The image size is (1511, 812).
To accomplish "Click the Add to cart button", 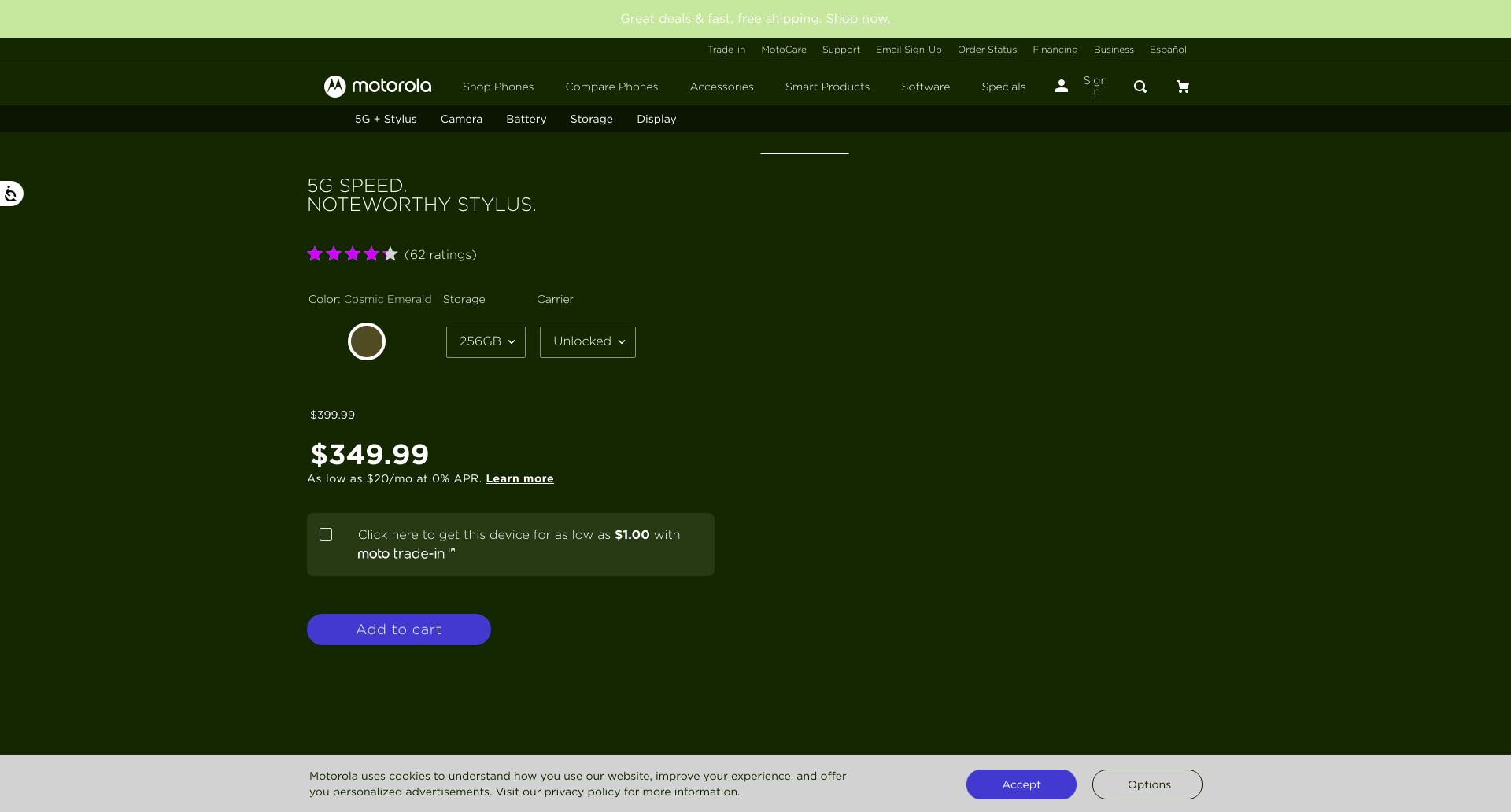I will pyautogui.click(x=399, y=629).
